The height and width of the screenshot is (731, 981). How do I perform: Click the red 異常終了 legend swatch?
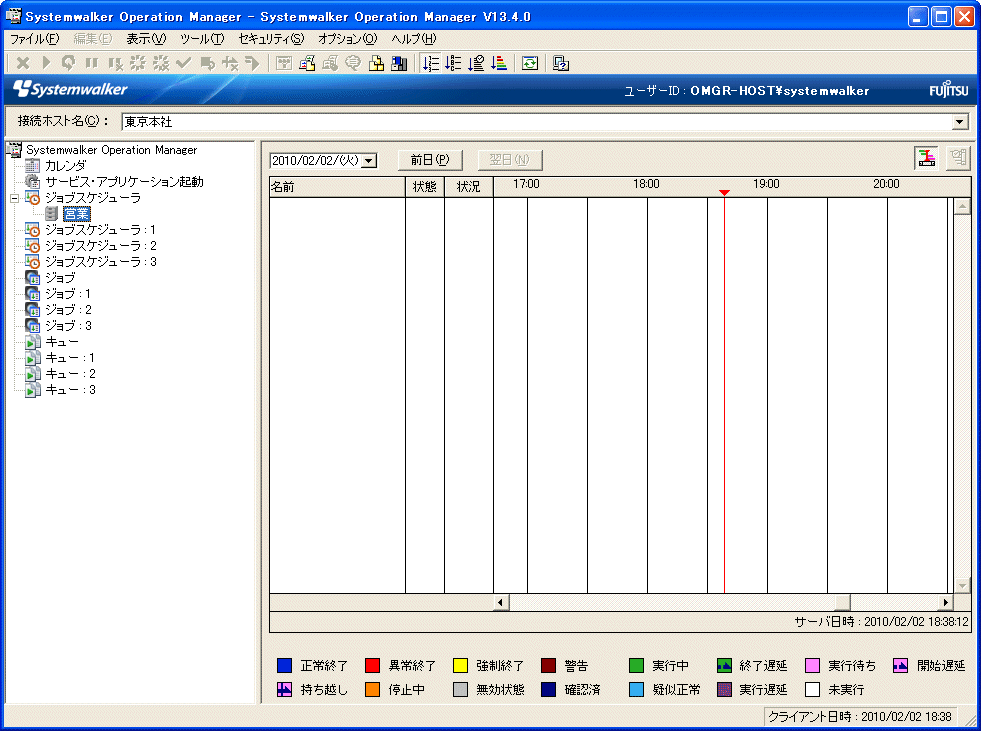pos(372,665)
